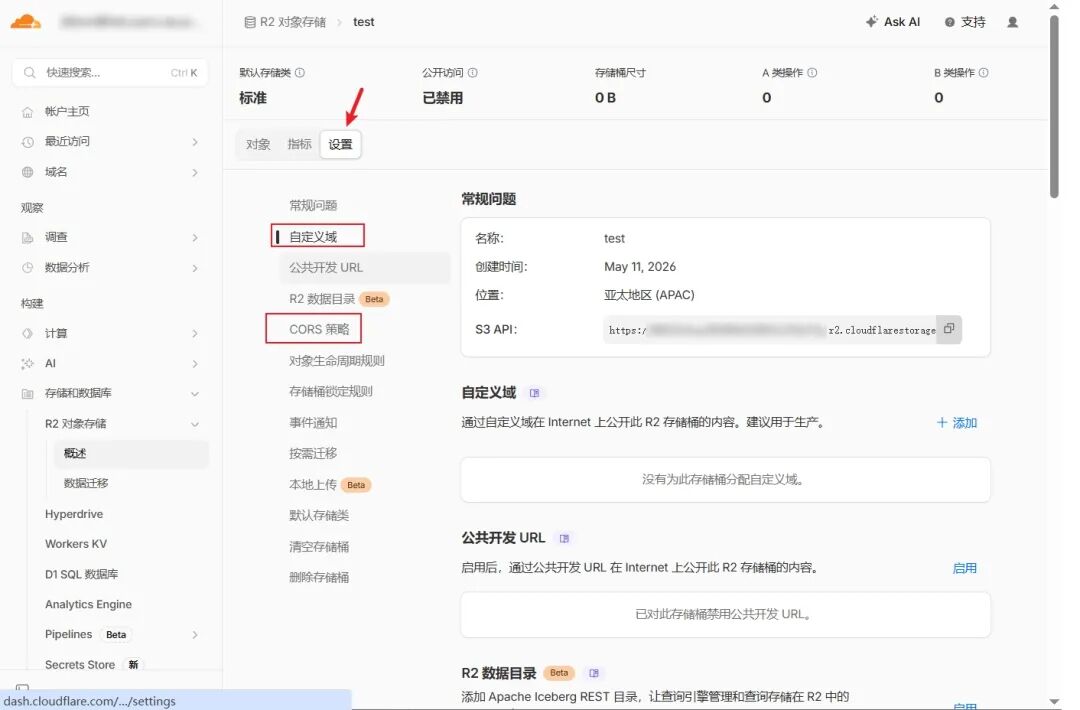This screenshot has width=1080, height=710.
Task: Click 添加 to add custom domain
Action: pos(957,423)
